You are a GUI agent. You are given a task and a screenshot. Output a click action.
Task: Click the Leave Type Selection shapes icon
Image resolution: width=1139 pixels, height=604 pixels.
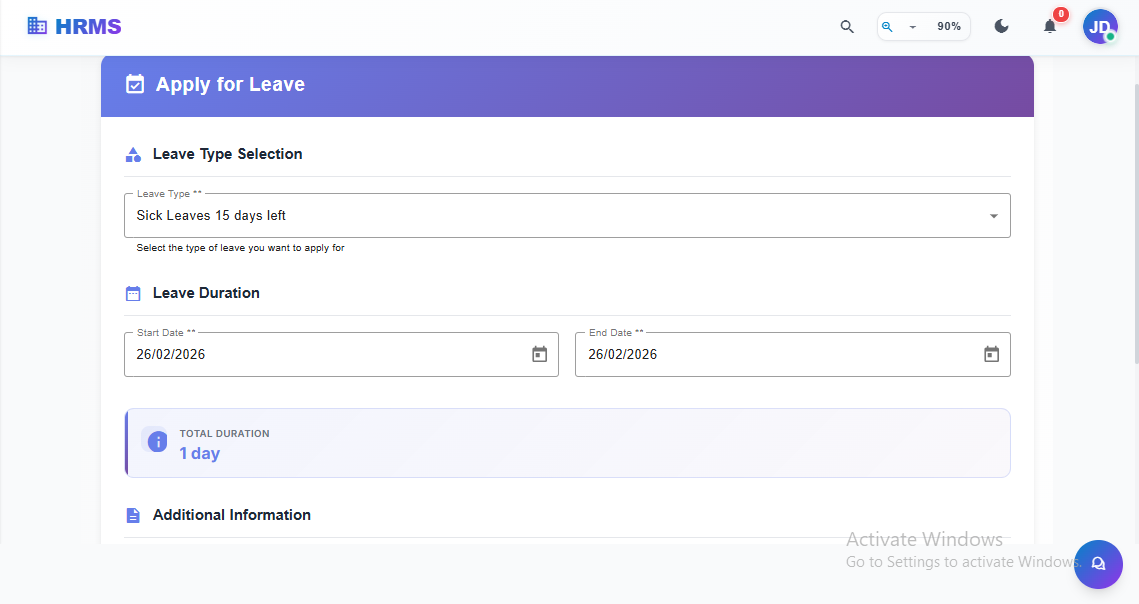click(133, 154)
